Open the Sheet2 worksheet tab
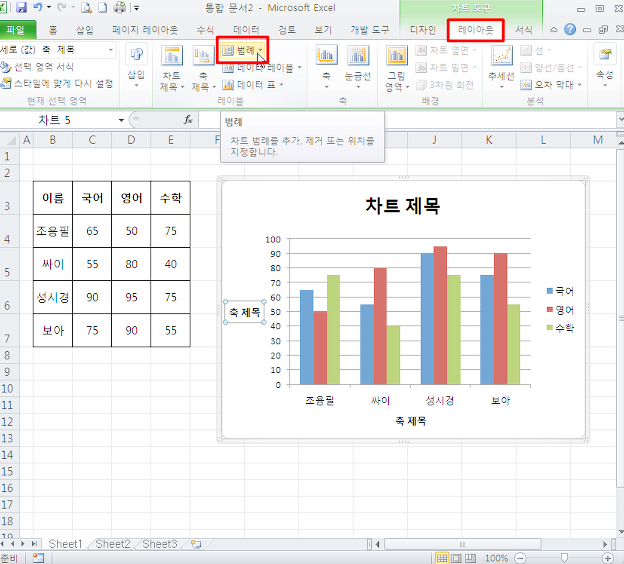Image resolution: width=624 pixels, height=564 pixels. pos(113,544)
